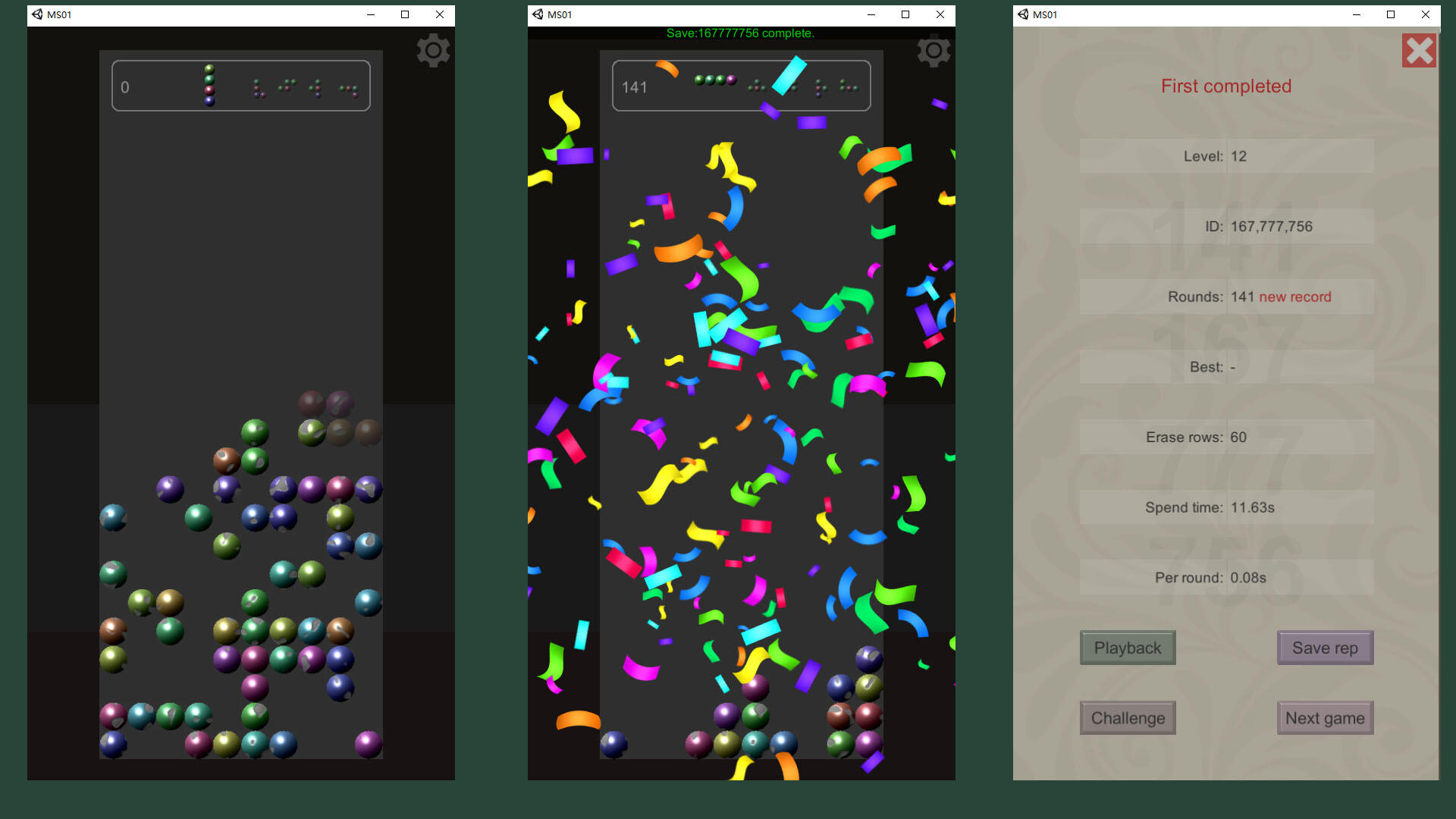1456x819 pixels.
Task: Click the green Save complete message
Action: [x=741, y=33]
